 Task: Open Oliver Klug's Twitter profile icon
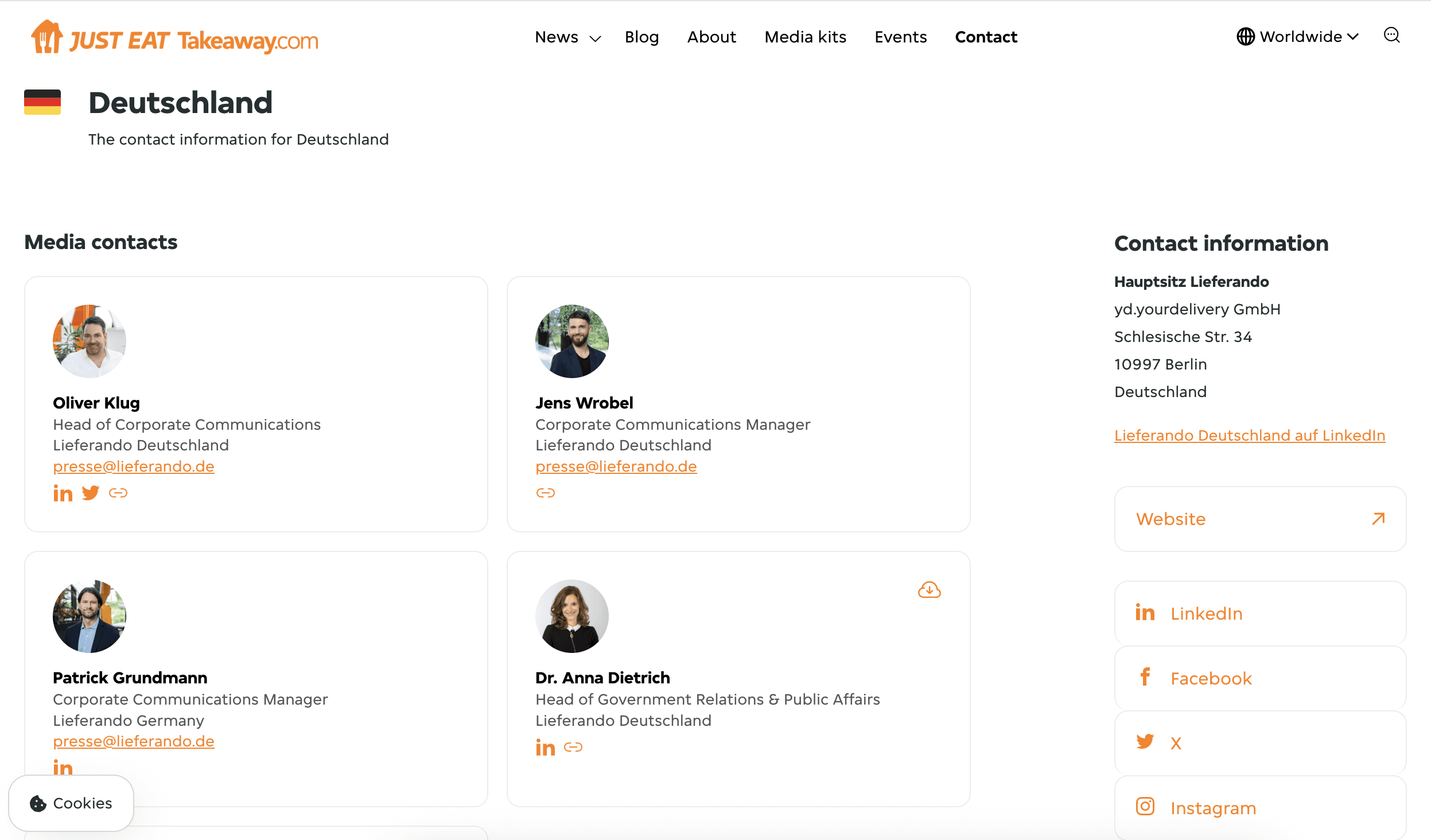(90, 493)
